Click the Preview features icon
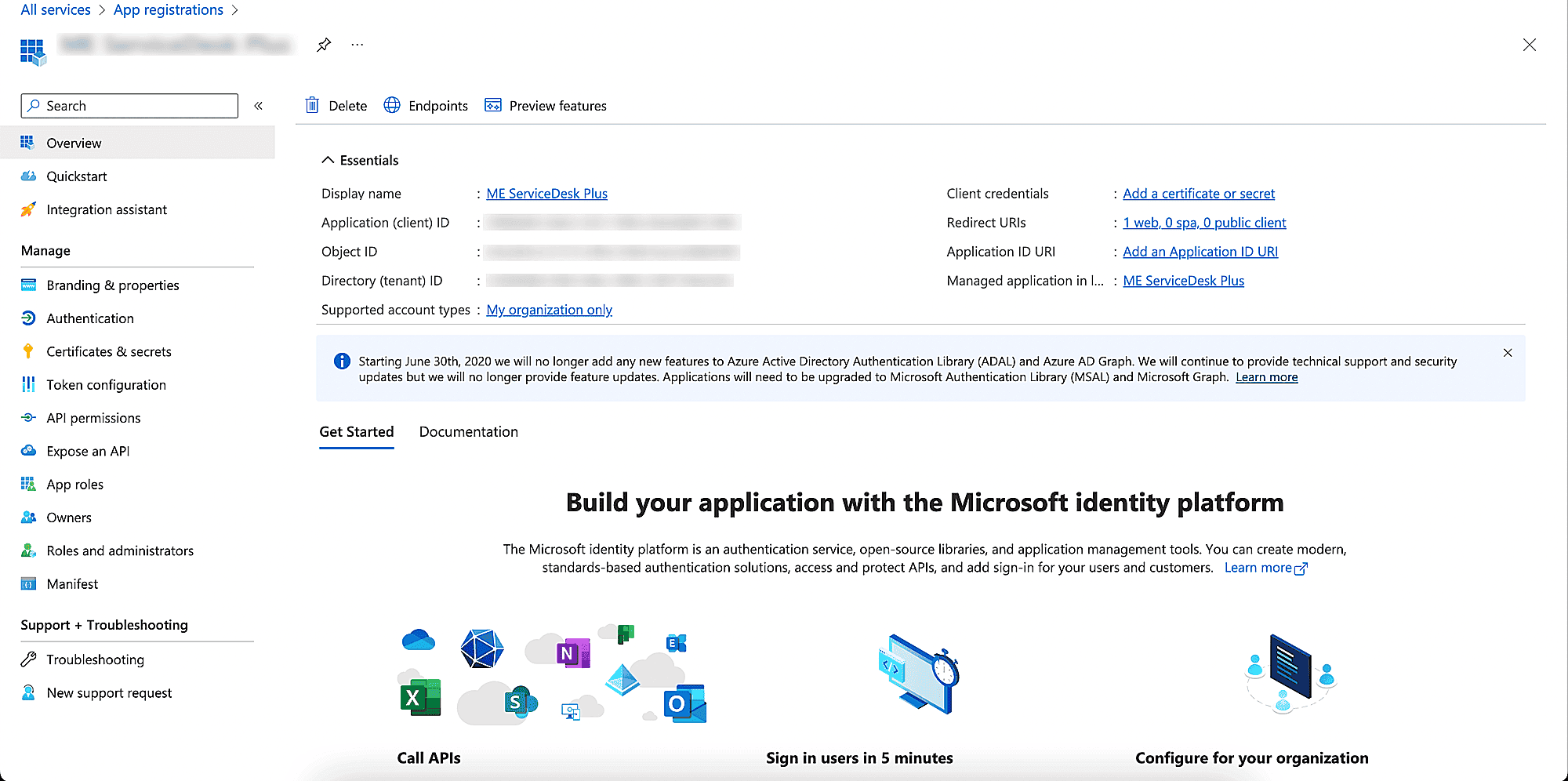The image size is (1568, 781). click(493, 105)
